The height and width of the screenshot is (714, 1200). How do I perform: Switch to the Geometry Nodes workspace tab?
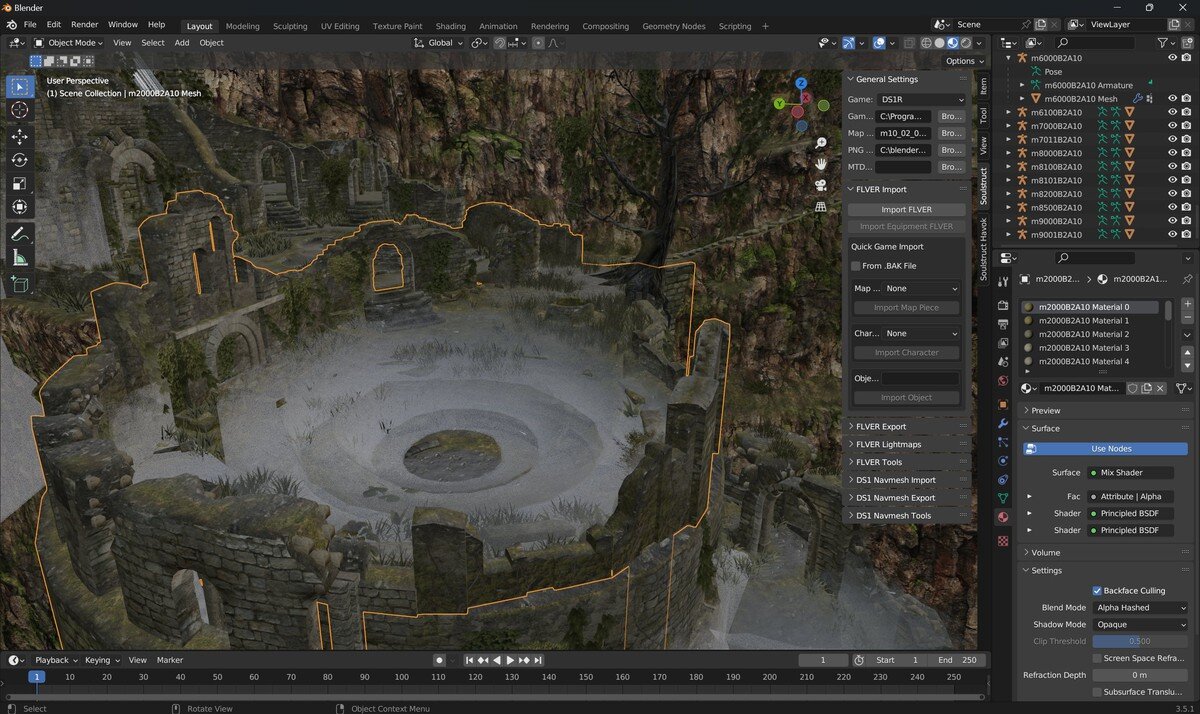[x=673, y=26]
